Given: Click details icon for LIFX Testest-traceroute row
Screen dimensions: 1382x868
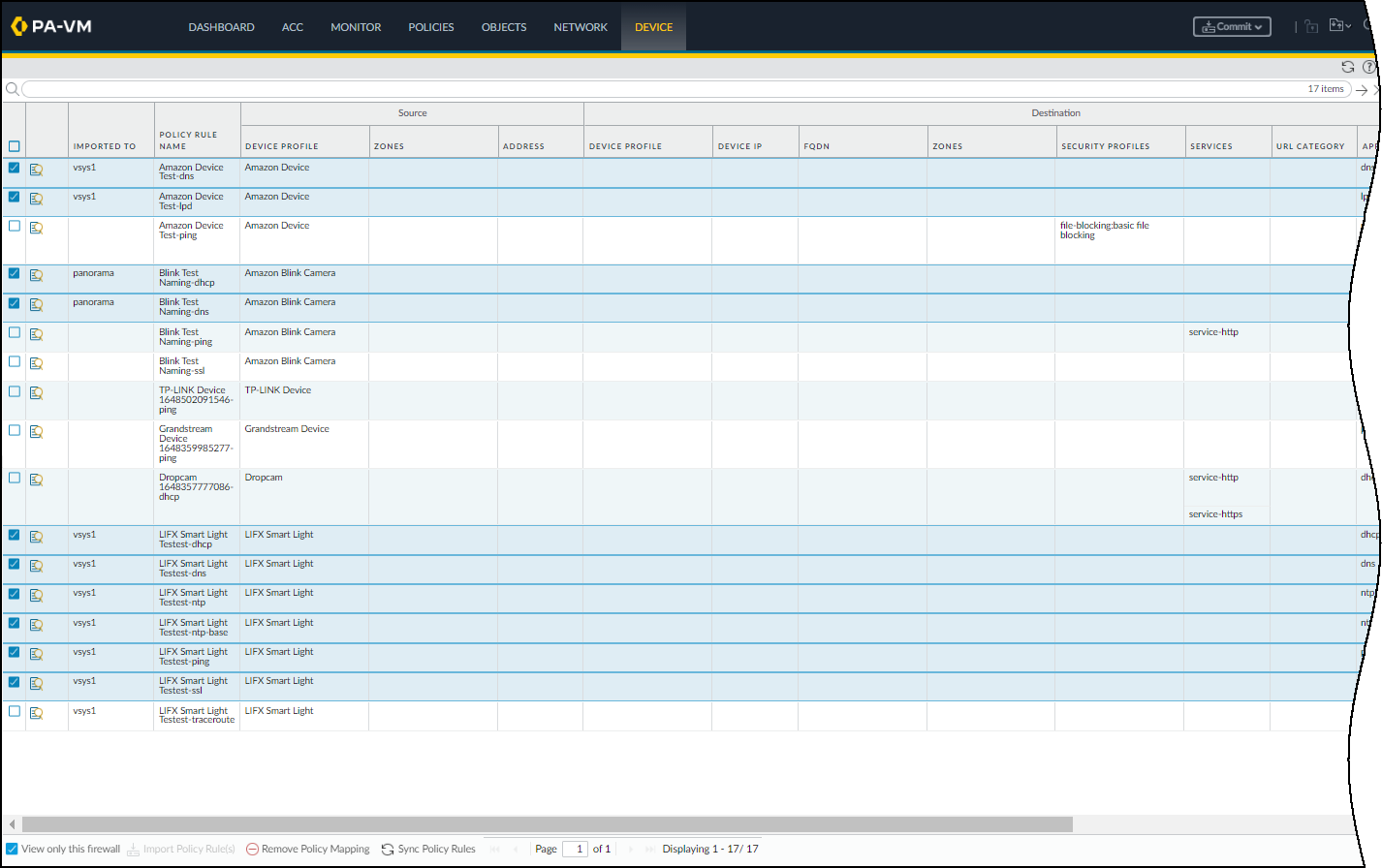Looking at the screenshot, I should [36, 713].
